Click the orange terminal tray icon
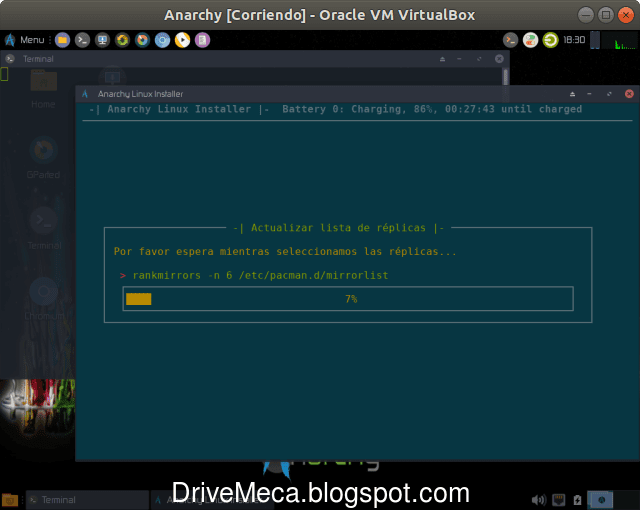This screenshot has height=510, width=640. click(x=510, y=40)
